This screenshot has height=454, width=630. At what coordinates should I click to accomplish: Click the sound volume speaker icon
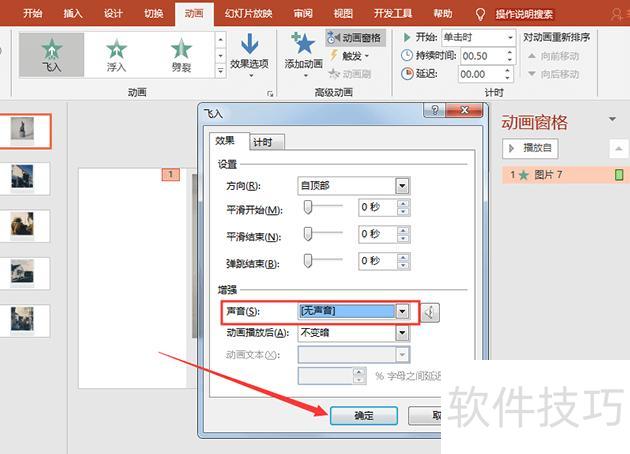point(430,312)
